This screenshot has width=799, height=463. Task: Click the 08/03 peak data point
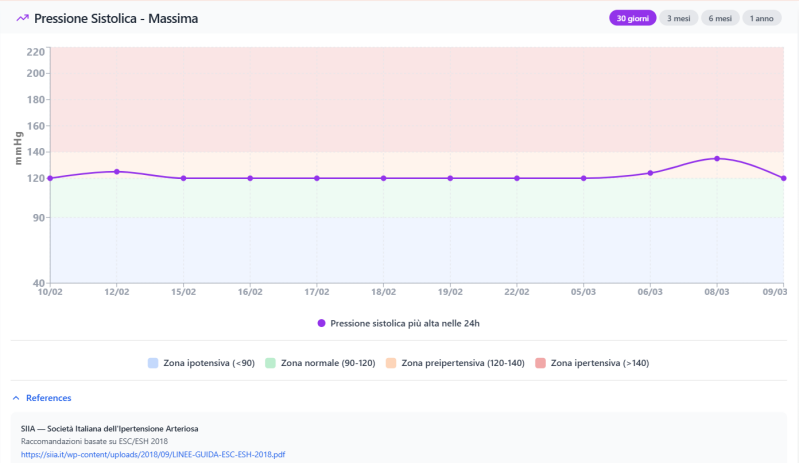[716, 158]
